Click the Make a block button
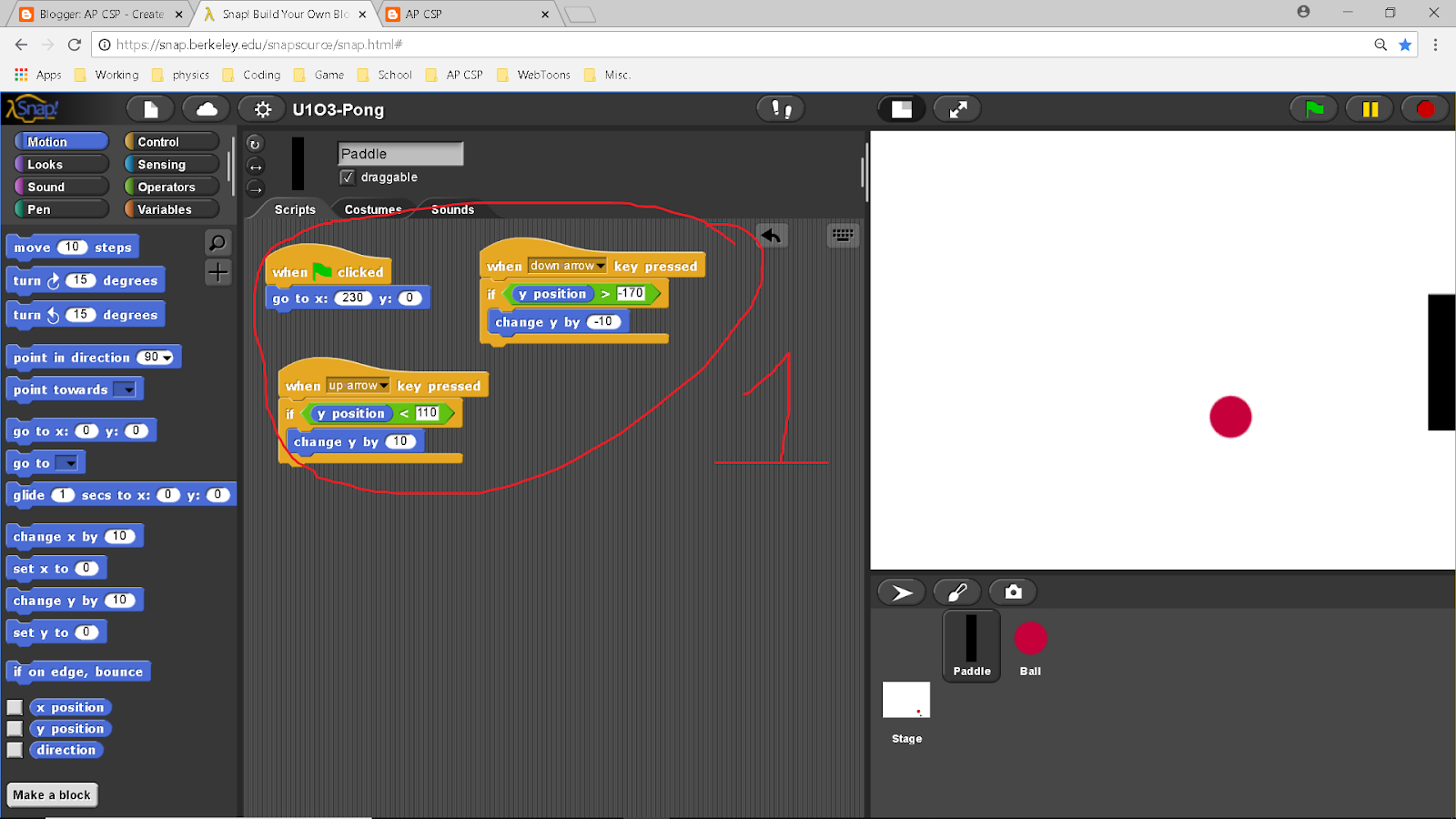Viewport: 1456px width, 819px height. coord(52,794)
